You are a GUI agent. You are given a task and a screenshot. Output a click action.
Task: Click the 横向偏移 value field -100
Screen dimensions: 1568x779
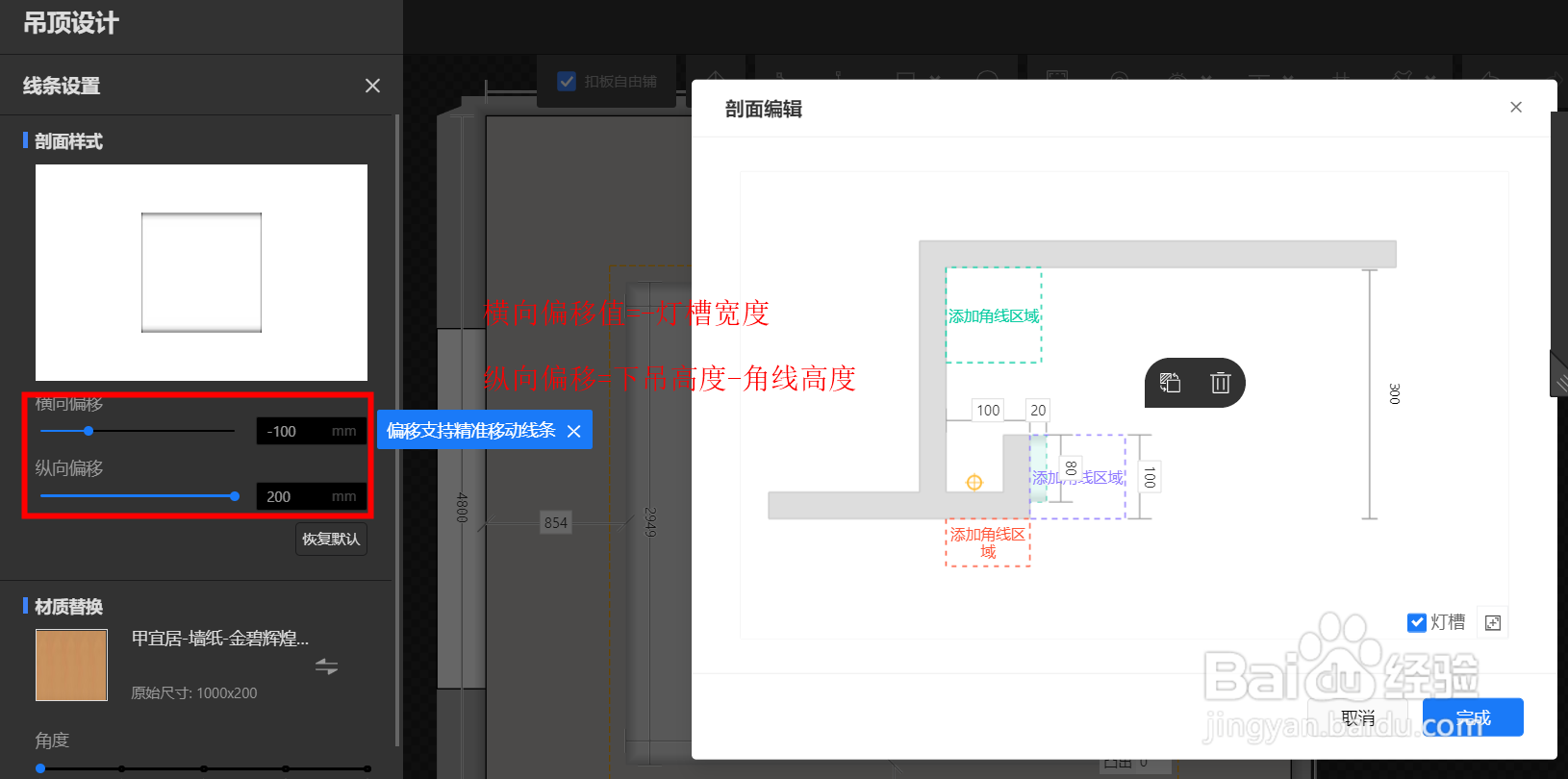click(312, 432)
